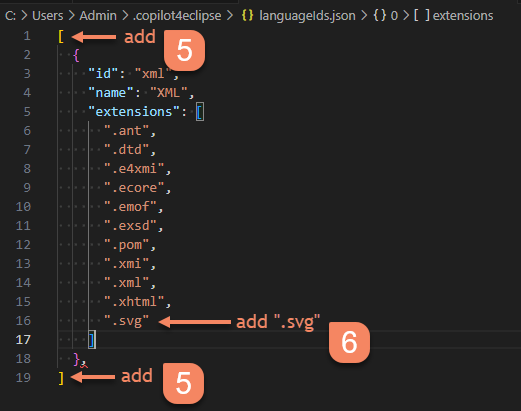
Task: Click the "extensions" key on line 5
Action: 134,111
